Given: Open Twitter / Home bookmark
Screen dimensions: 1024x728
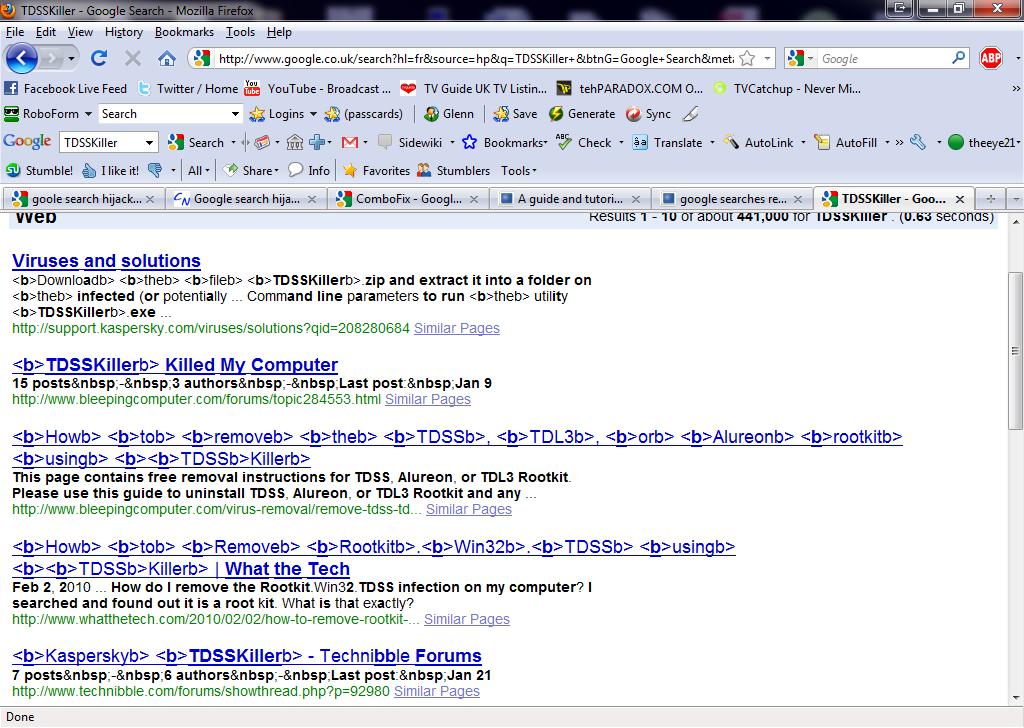Looking at the screenshot, I should pos(188,88).
